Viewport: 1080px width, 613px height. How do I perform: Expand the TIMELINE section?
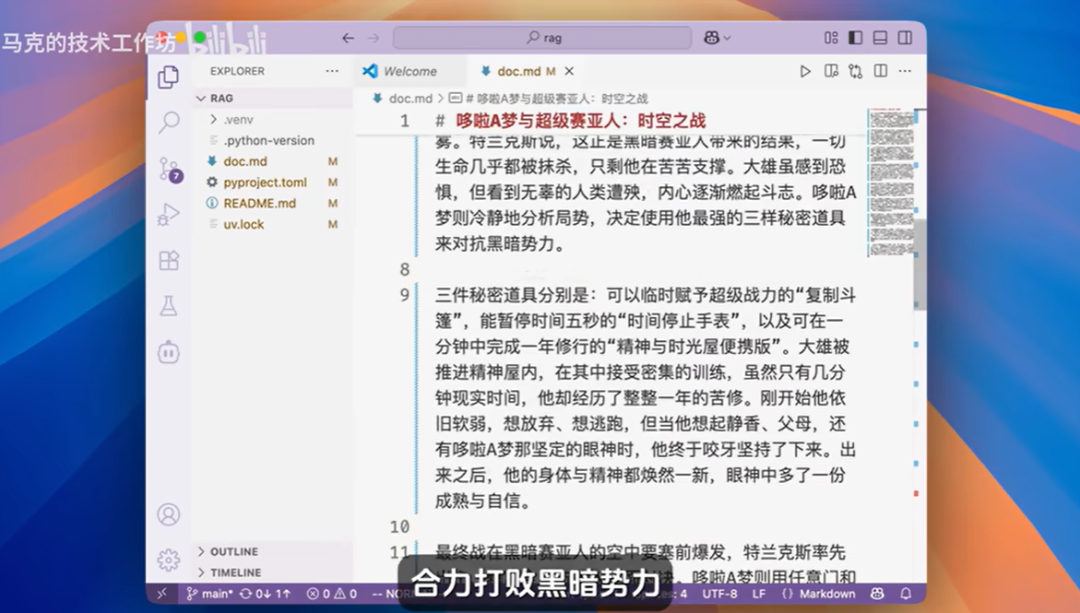273,572
